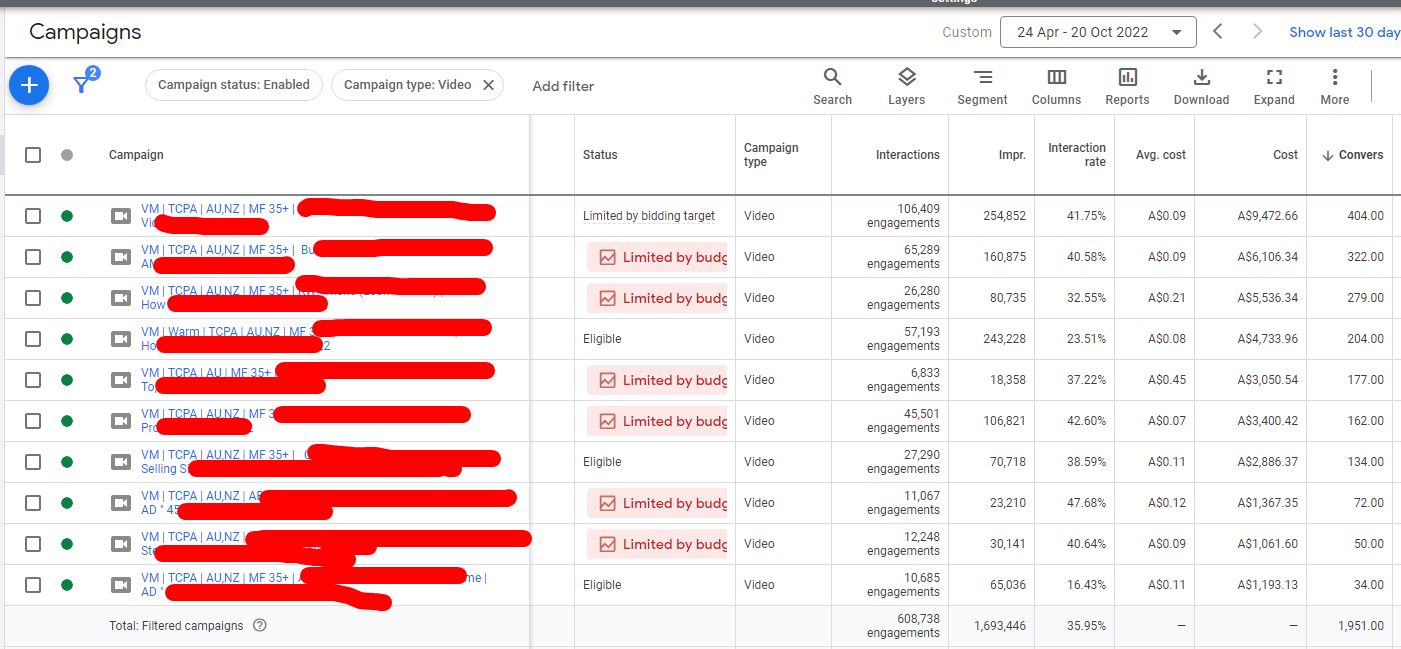Expand the table to full view
This screenshot has height=649, width=1401.
(1274, 86)
